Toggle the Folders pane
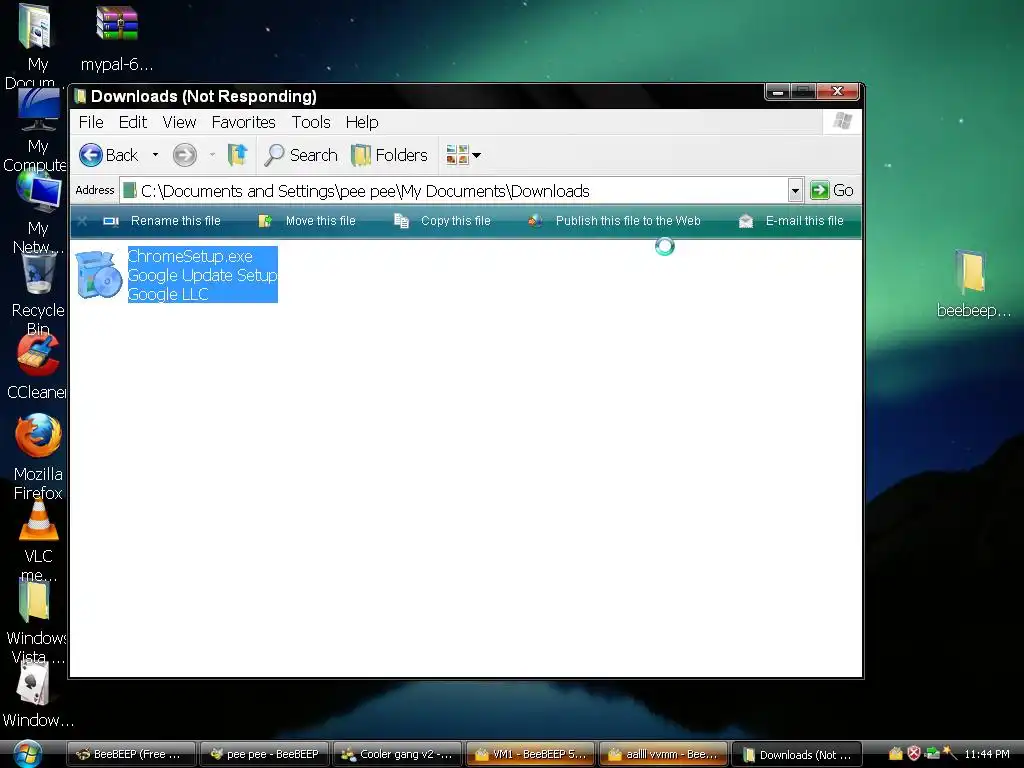1024x768 pixels. [x=389, y=155]
